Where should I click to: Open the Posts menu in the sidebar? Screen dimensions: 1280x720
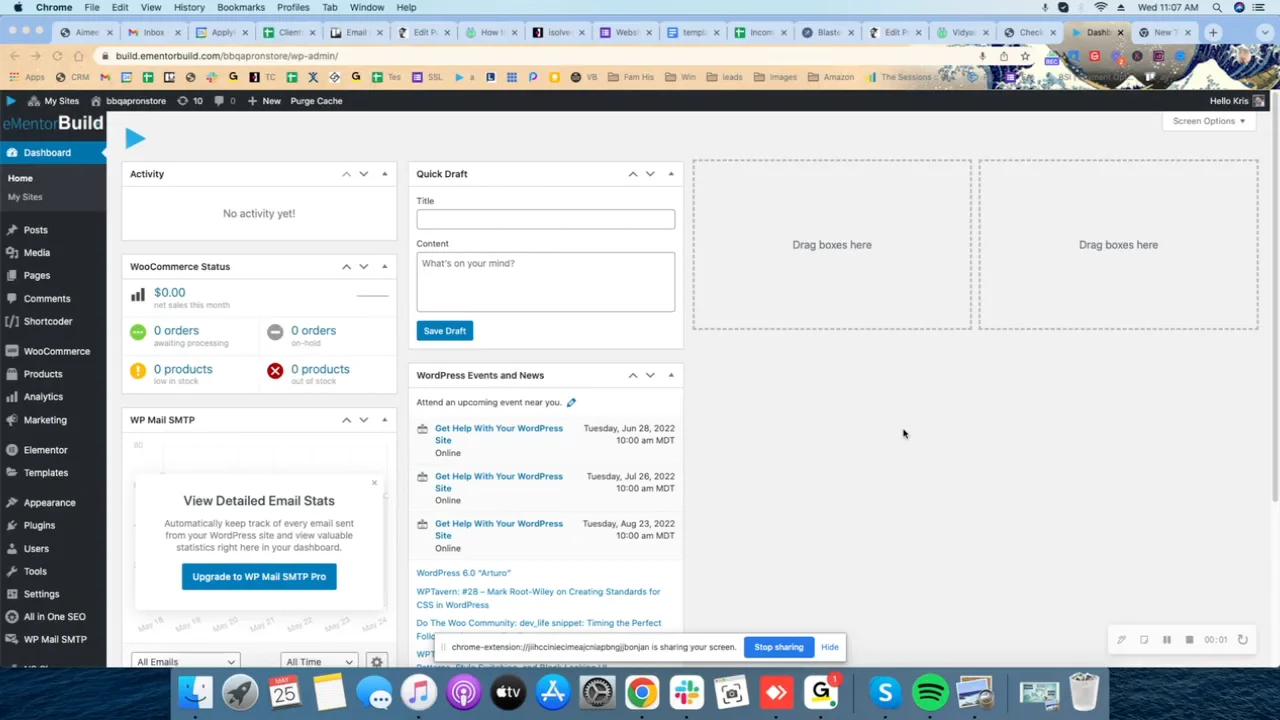[35, 230]
